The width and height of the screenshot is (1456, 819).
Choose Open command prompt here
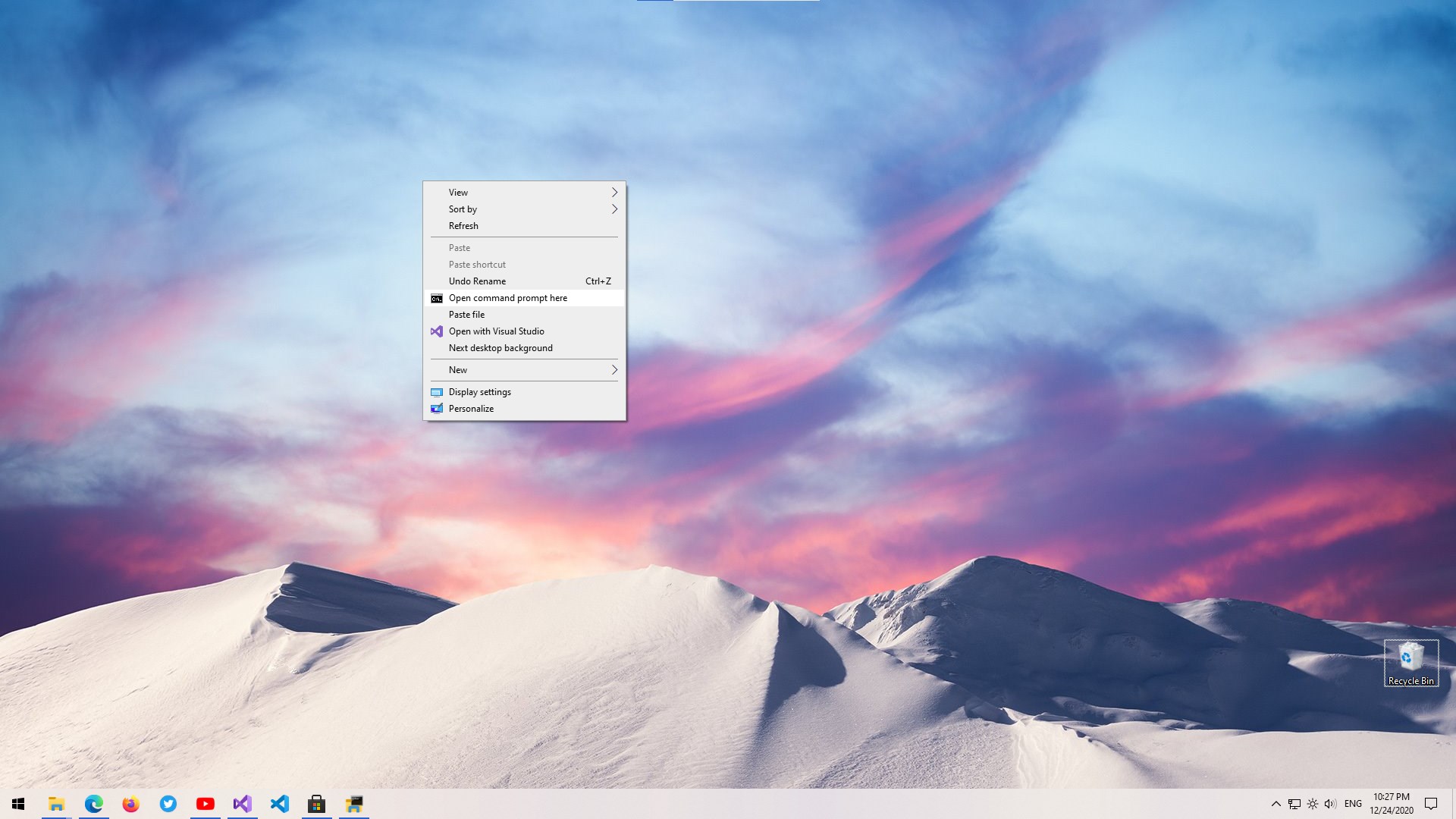click(524, 298)
